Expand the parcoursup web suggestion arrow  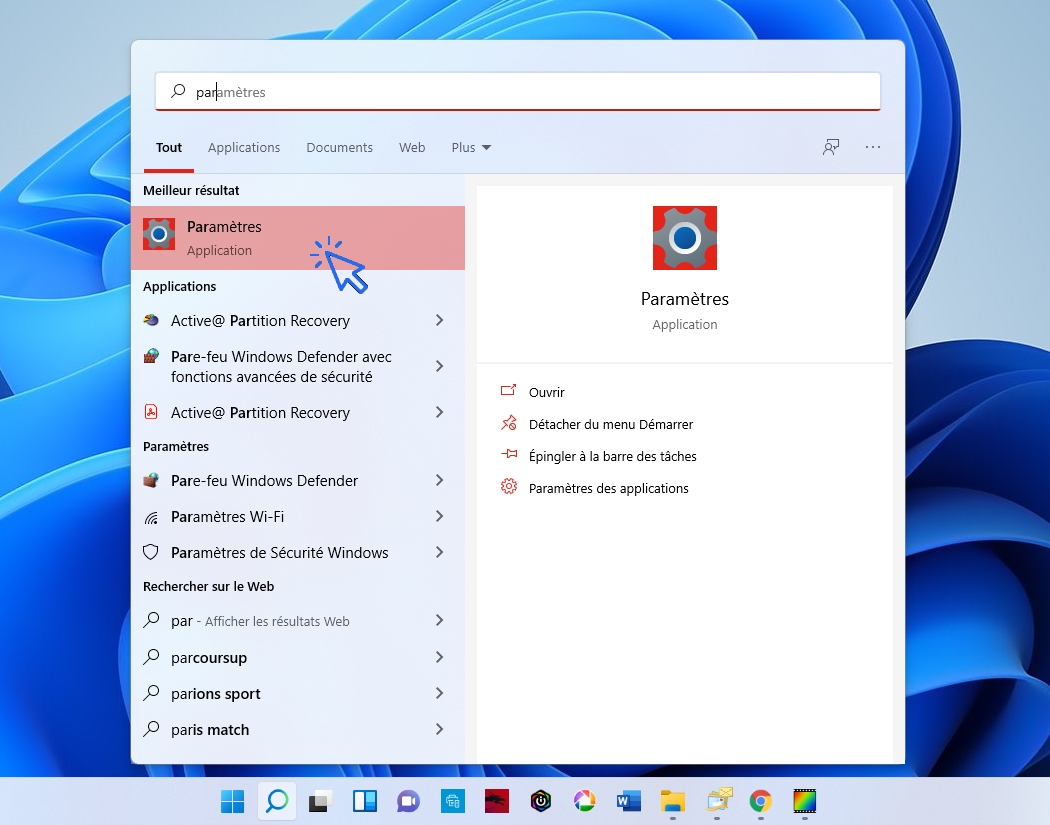pyautogui.click(x=439, y=658)
